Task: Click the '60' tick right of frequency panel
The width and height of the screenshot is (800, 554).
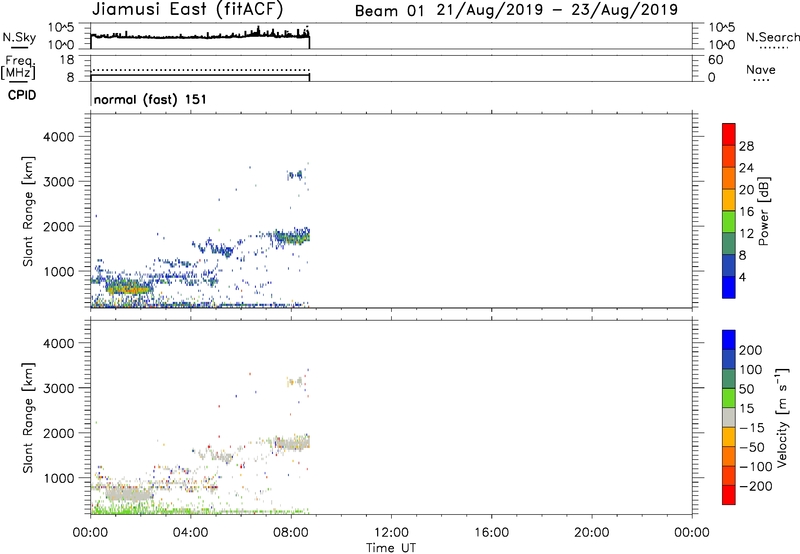Action: pos(716,60)
